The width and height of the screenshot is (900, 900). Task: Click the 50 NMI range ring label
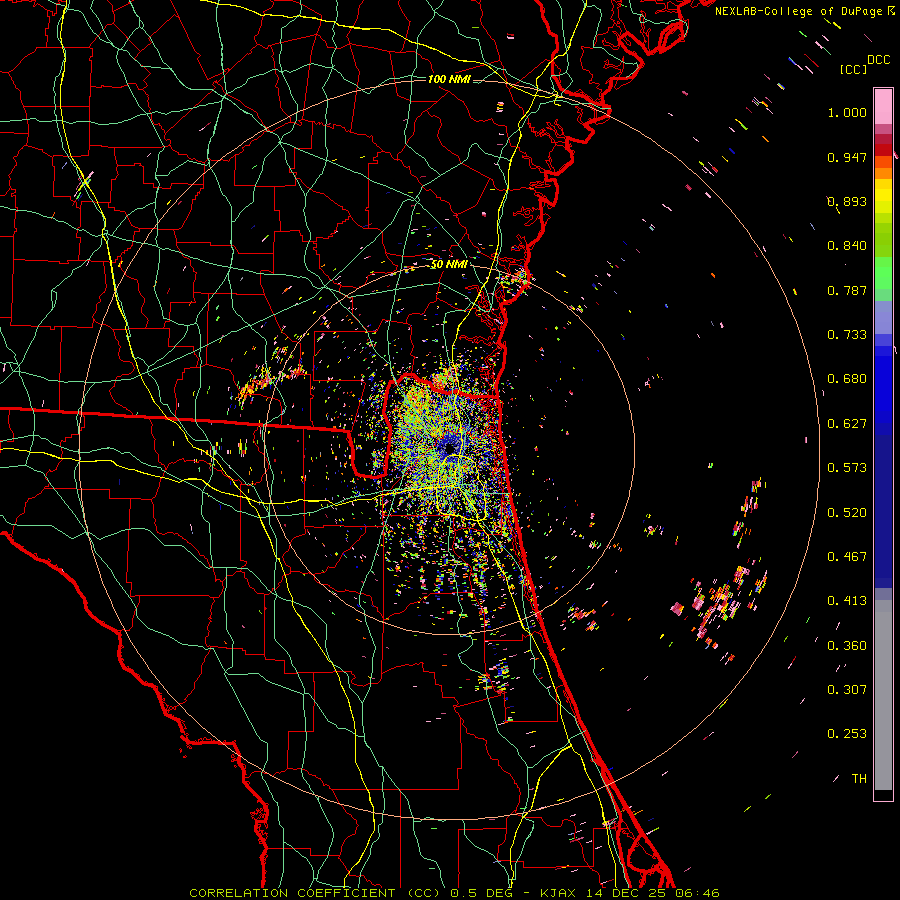(x=449, y=265)
